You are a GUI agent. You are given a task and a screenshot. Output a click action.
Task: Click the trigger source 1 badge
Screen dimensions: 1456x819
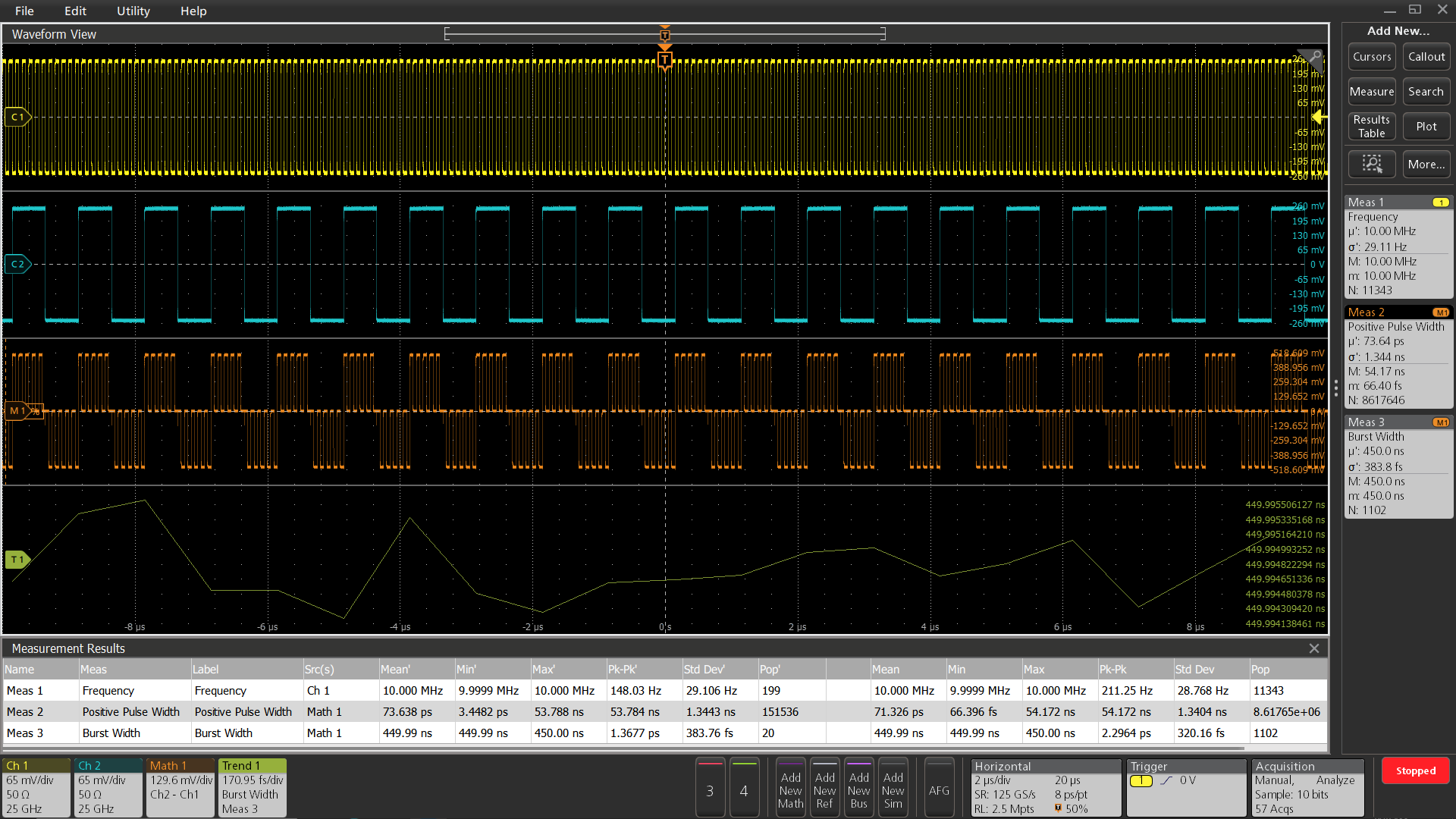click(x=1141, y=780)
